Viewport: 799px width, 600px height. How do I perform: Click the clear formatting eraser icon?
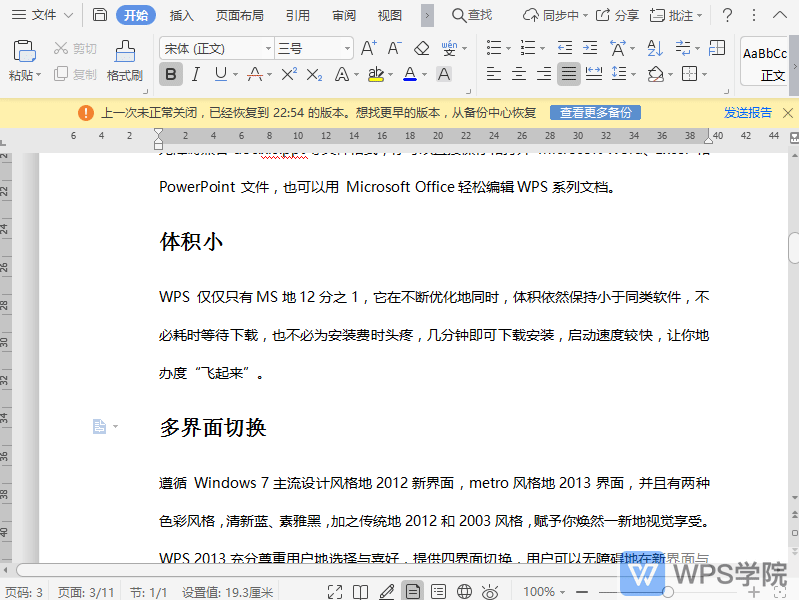421,48
